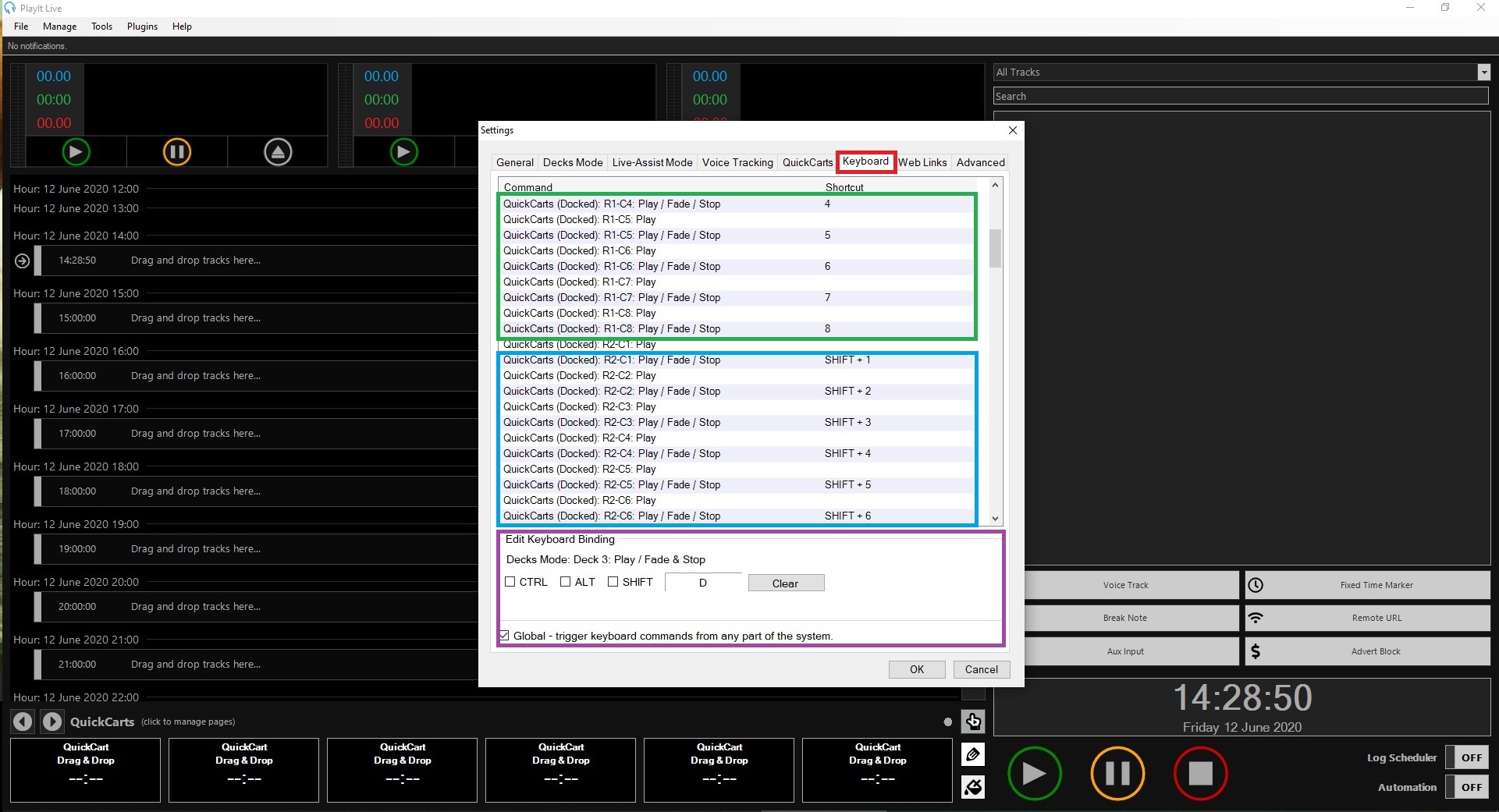Open the All Tracks dropdown
The image size is (1499, 812).
coord(1483,73)
